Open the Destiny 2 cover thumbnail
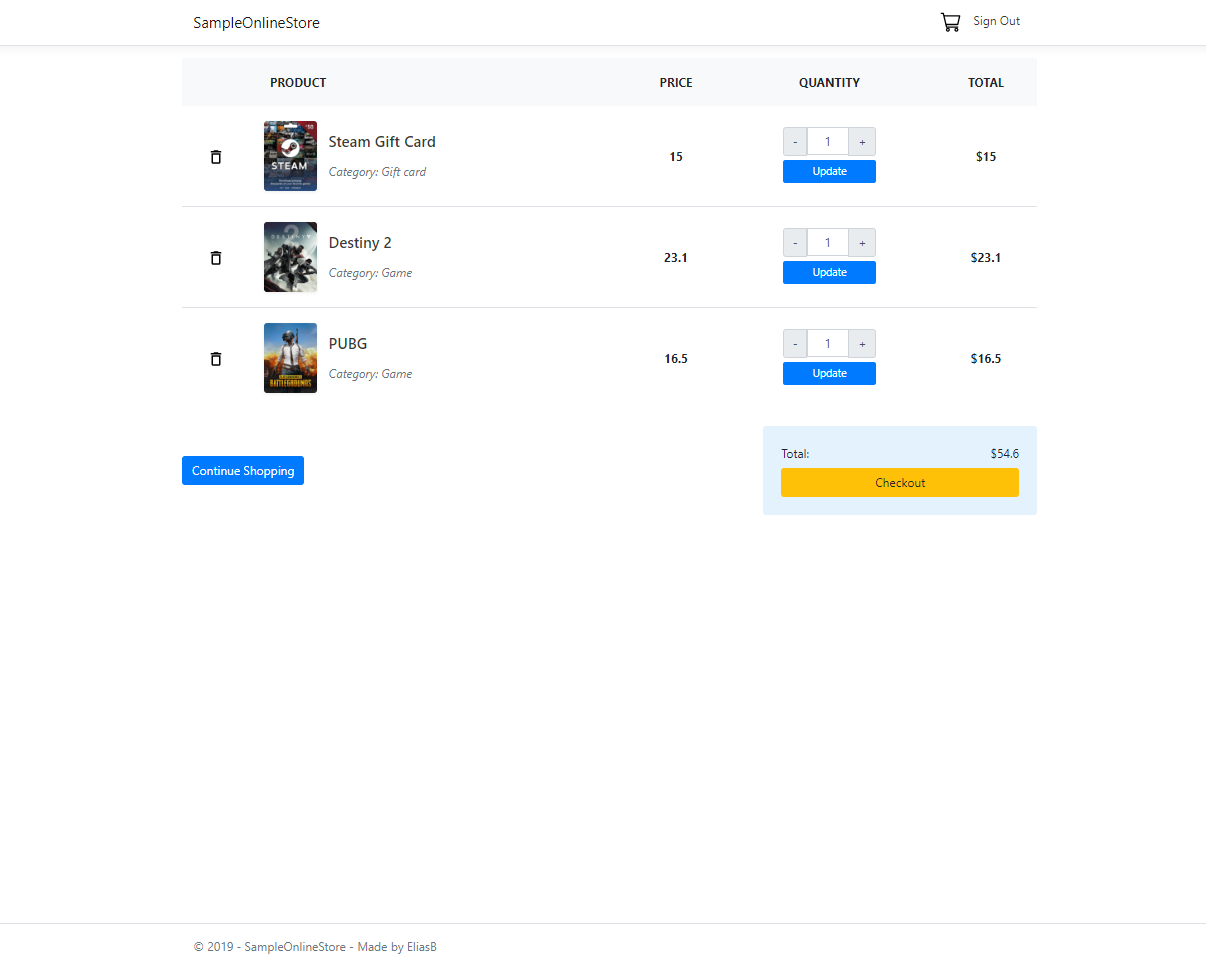The height and width of the screenshot is (968, 1206). pos(290,257)
